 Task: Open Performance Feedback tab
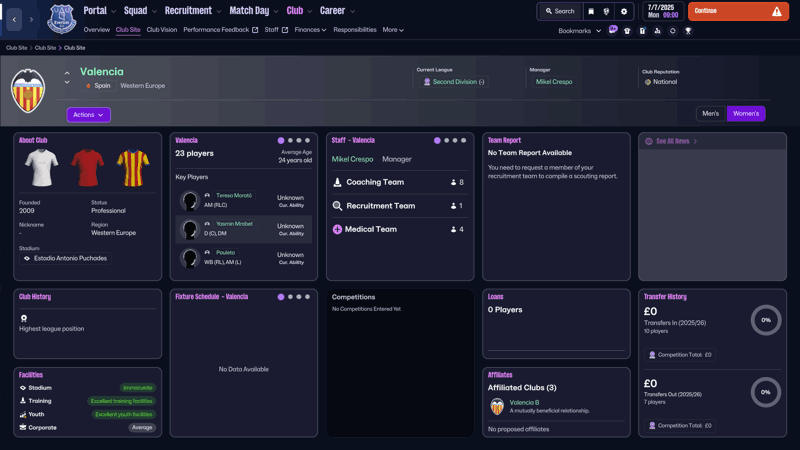coord(220,30)
